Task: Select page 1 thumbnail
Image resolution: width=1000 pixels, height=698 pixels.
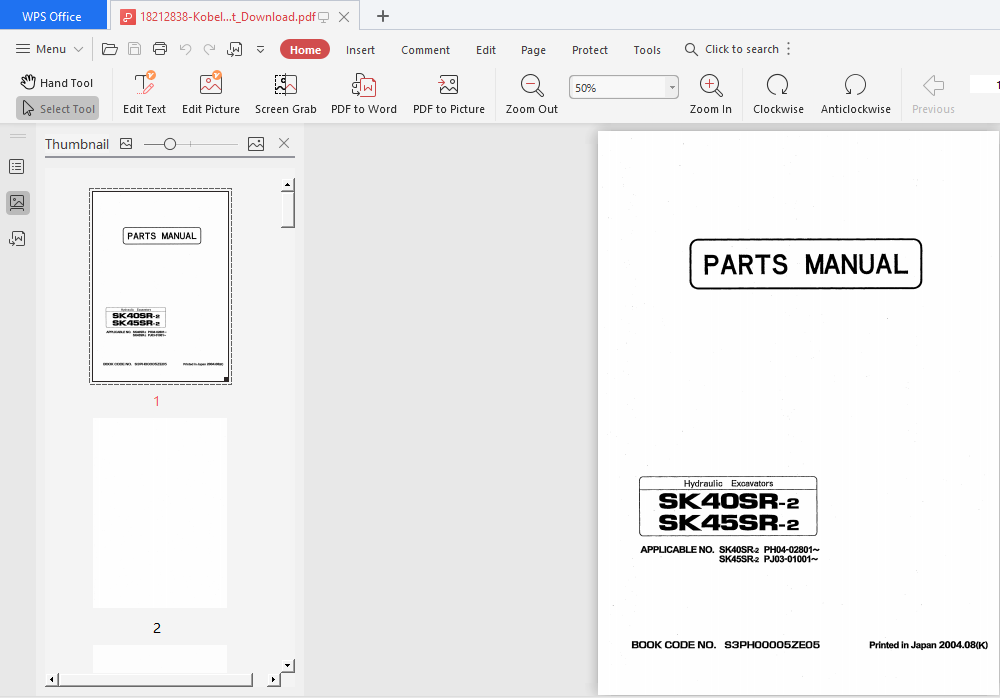Action: coord(160,286)
